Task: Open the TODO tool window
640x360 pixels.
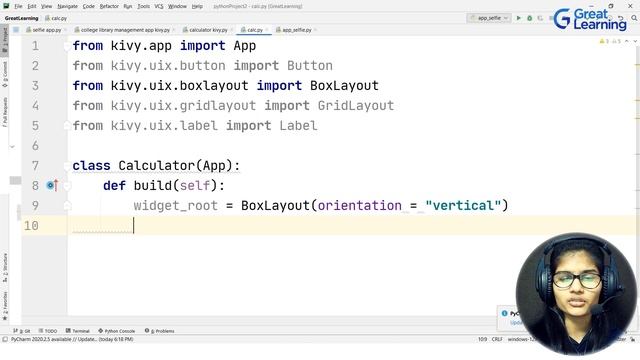Action: [x=48, y=331]
